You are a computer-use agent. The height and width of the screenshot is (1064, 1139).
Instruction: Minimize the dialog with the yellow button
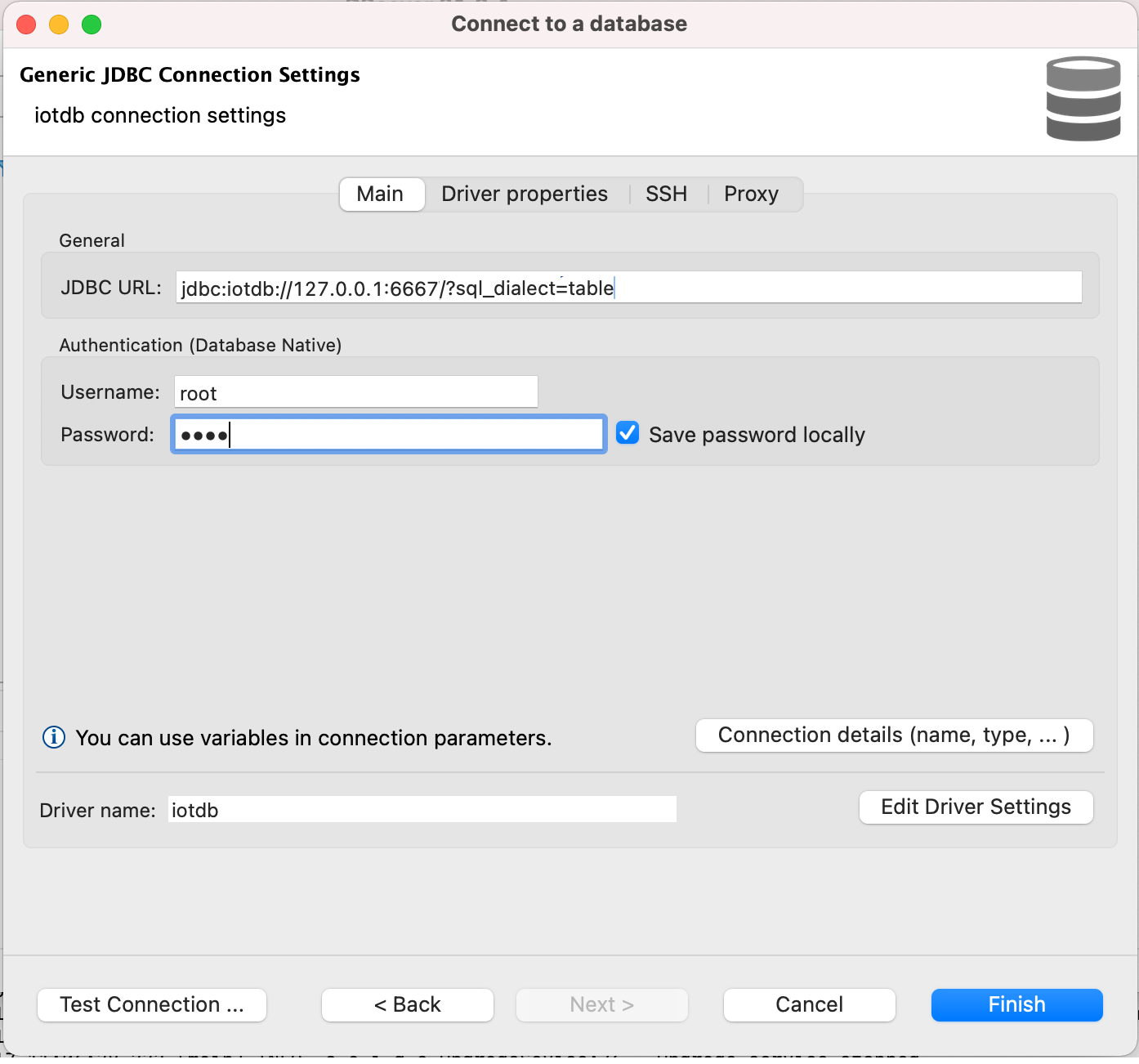(x=59, y=25)
